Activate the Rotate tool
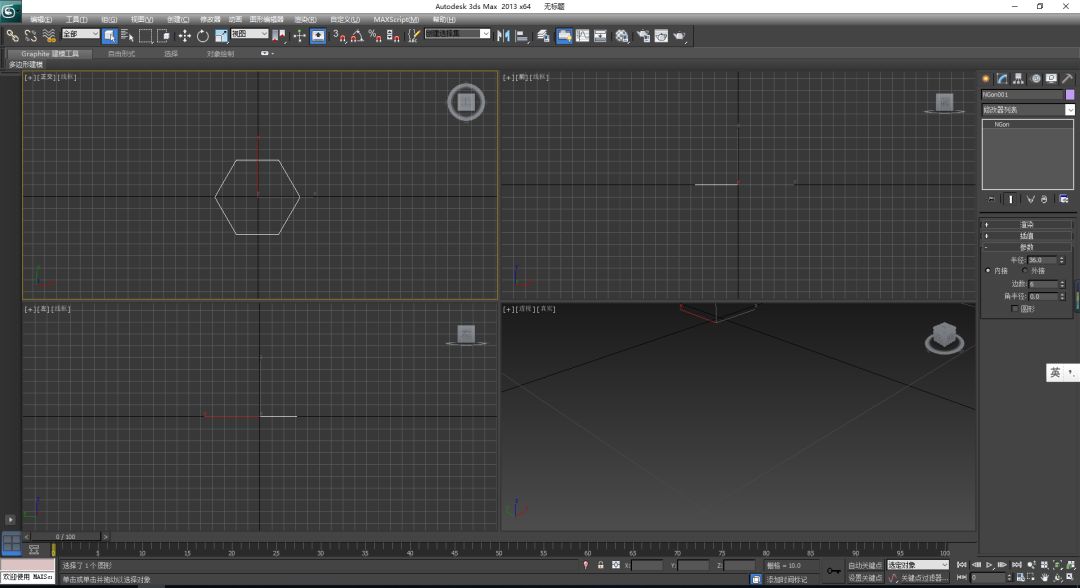This screenshot has height=588, width=1080. (202, 36)
